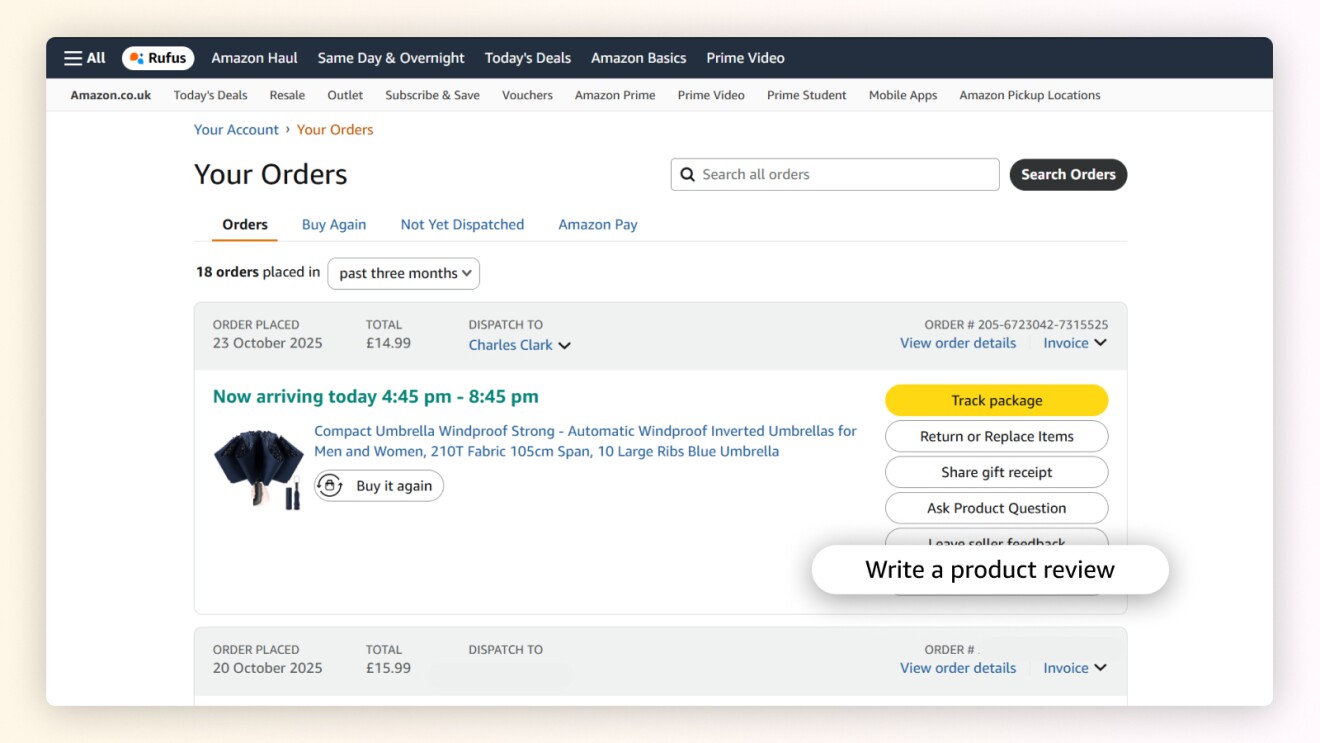Open the Not Yet Dispatched tab
This screenshot has width=1320, height=743.
(x=462, y=225)
